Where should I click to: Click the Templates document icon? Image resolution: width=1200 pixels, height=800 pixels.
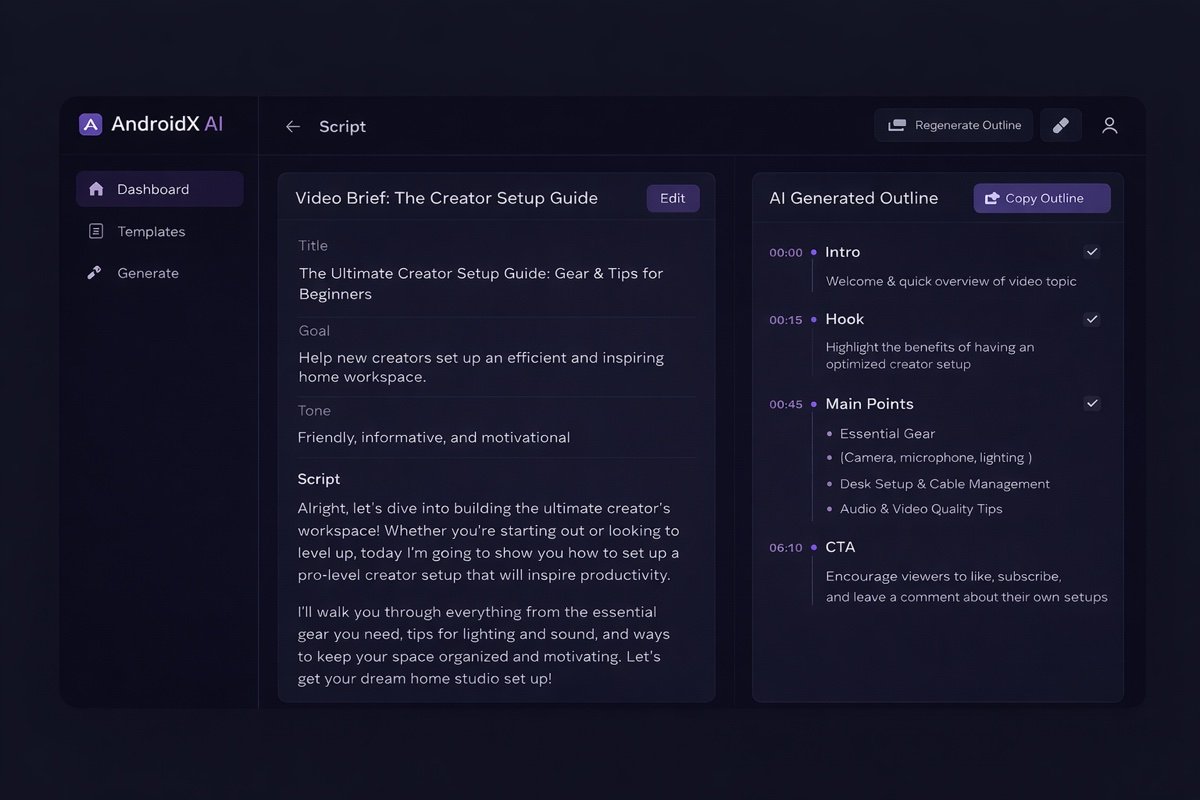96,231
